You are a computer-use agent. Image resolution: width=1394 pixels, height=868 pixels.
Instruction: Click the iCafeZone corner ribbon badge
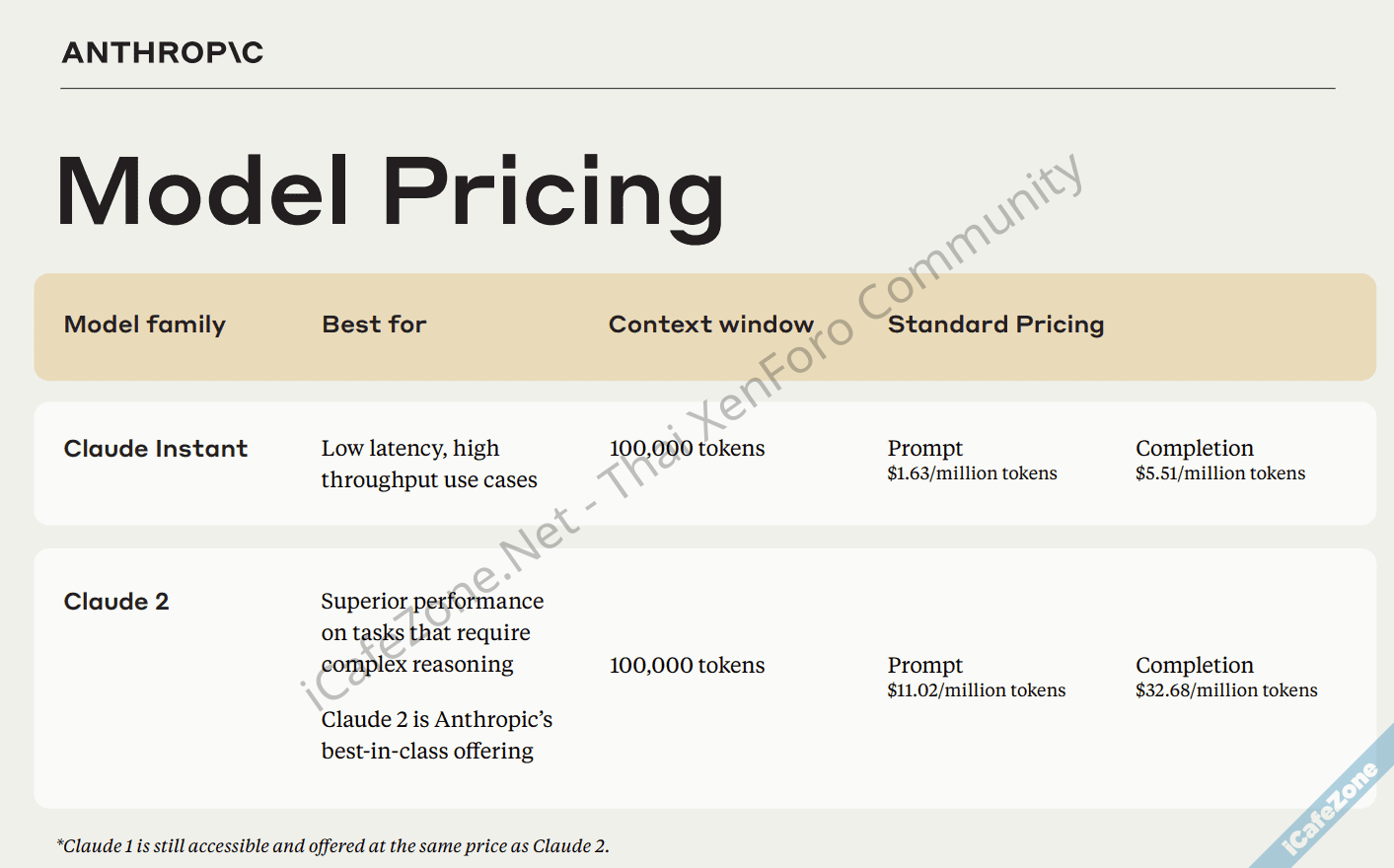pos(1330,808)
